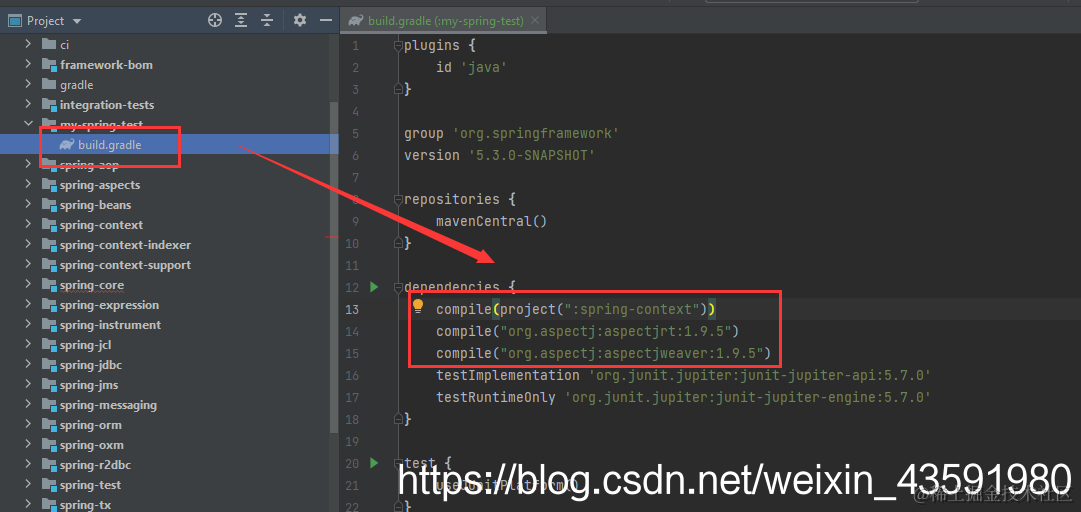Fold the plugins block
Screen dimensions: 1081x512
pyautogui.click(x=397, y=45)
